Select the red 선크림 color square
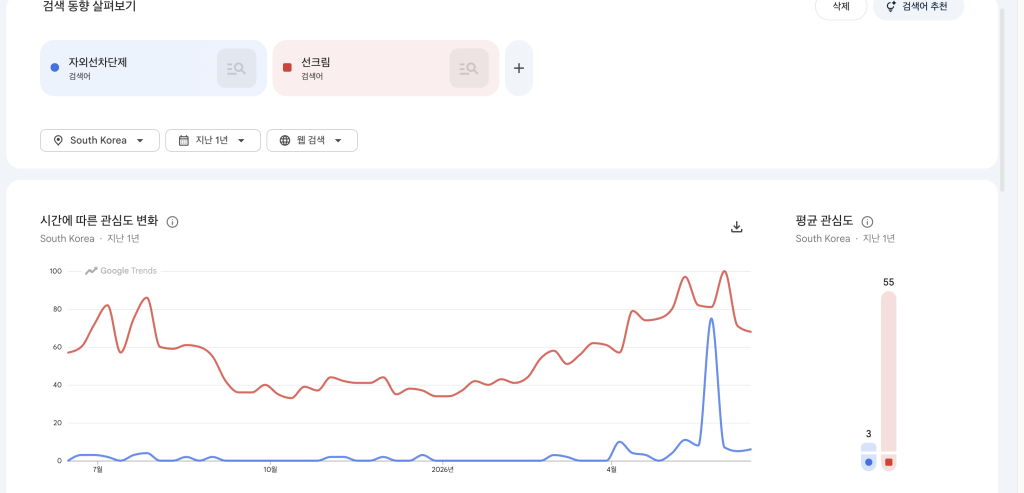Viewport: 1024px width, 493px height. [287, 68]
